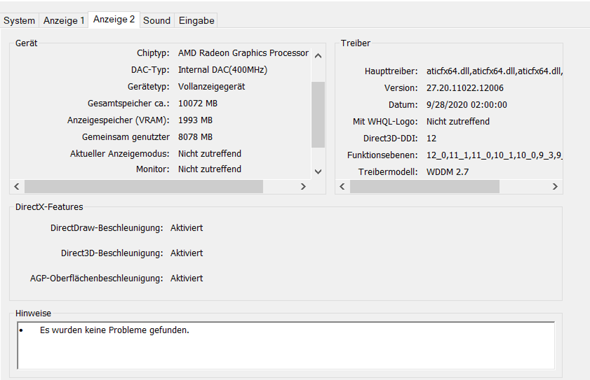Click the 'Chiptyp:' label
The image size is (590, 380).
pyautogui.click(x=153, y=53)
